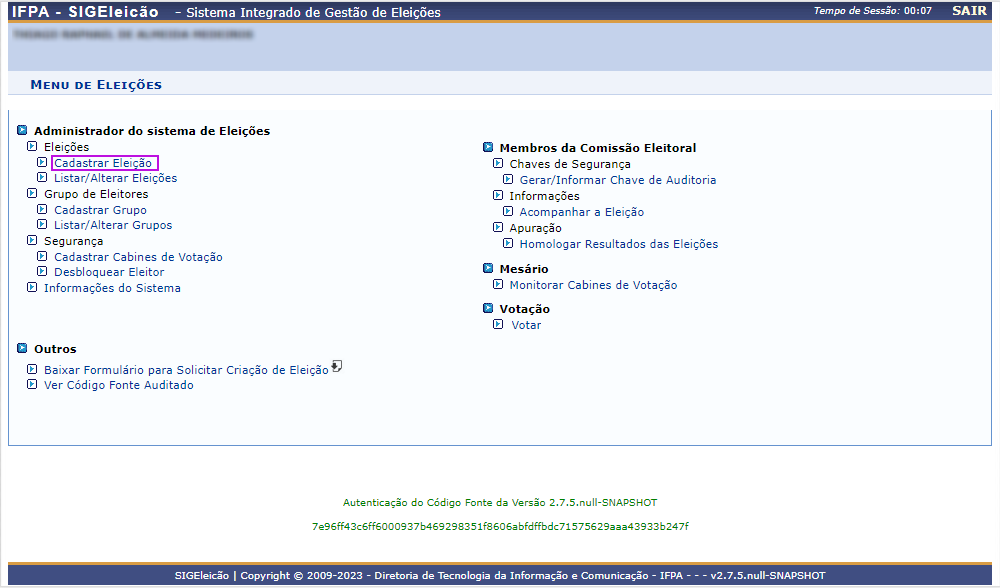
Task: Click arrow icon beside Baixar Formulário link
Action: coord(32,369)
